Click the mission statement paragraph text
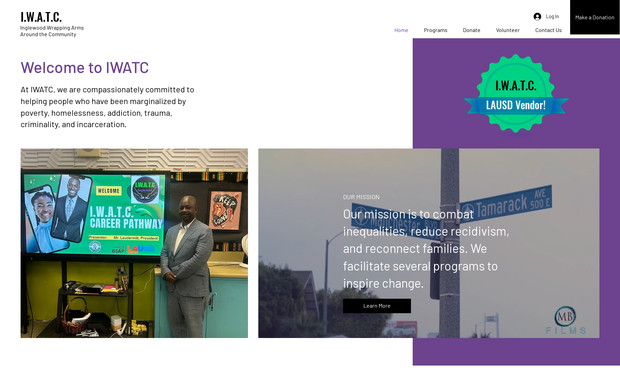 [426, 249]
